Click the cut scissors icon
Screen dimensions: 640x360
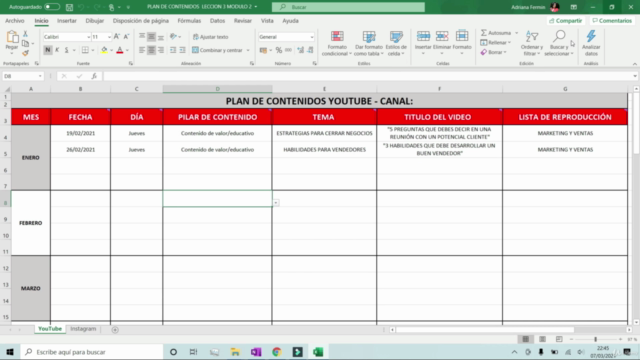click(25, 34)
